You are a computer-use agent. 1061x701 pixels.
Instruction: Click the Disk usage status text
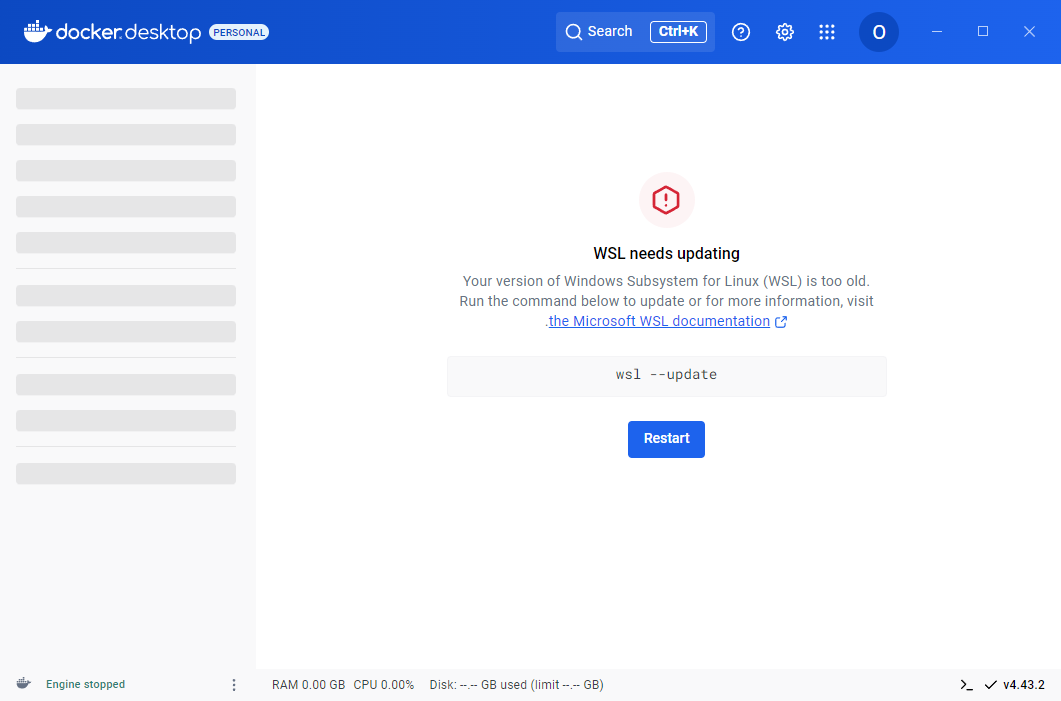516,685
